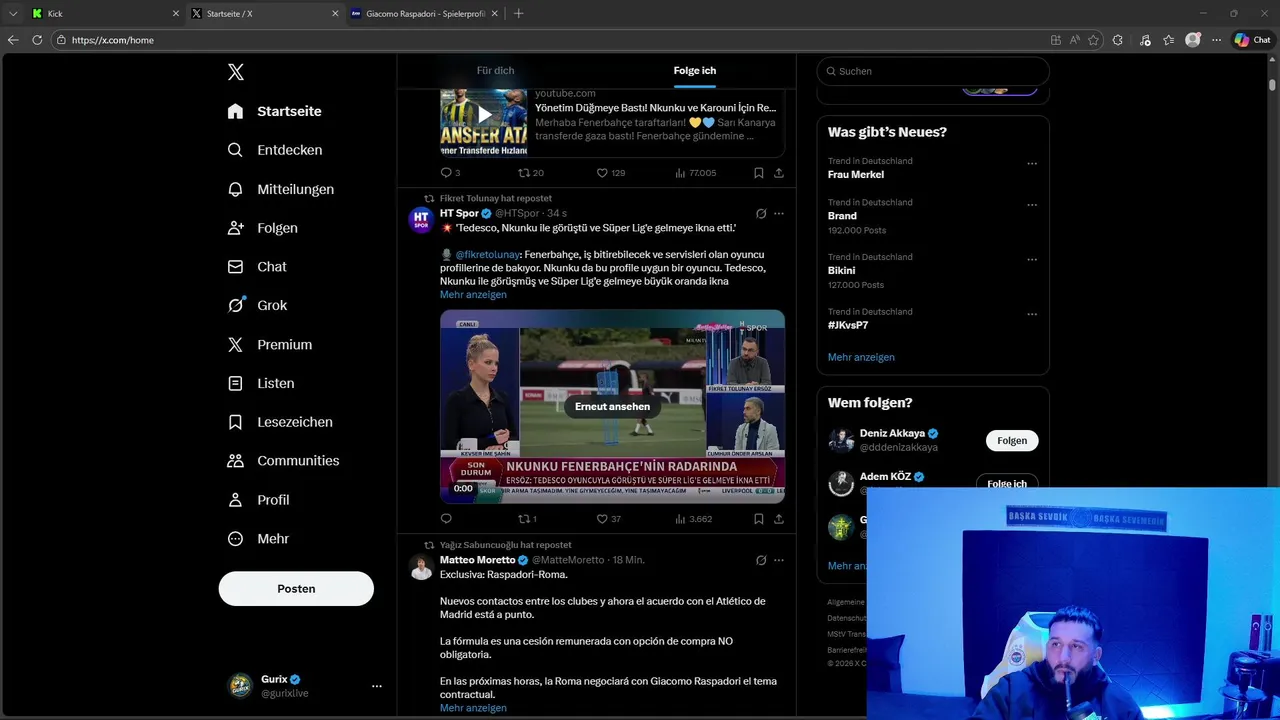Switch to the Für dich tab
Image resolution: width=1280 pixels, height=720 pixels.
[495, 71]
